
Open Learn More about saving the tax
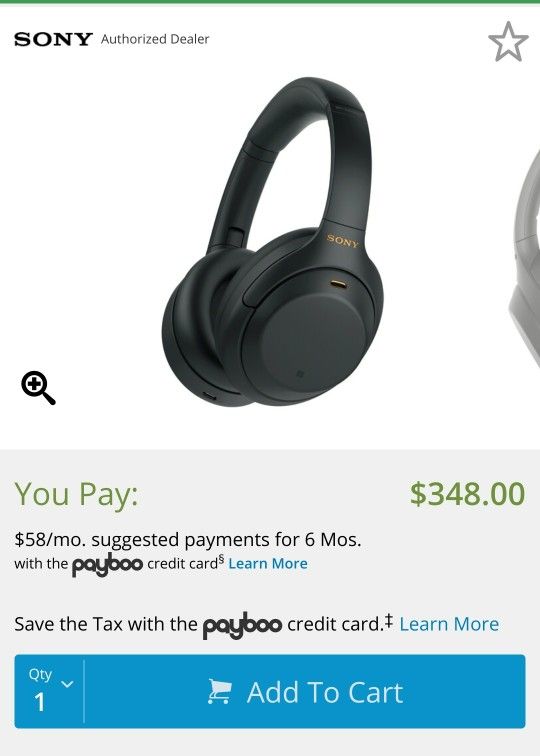tap(449, 624)
